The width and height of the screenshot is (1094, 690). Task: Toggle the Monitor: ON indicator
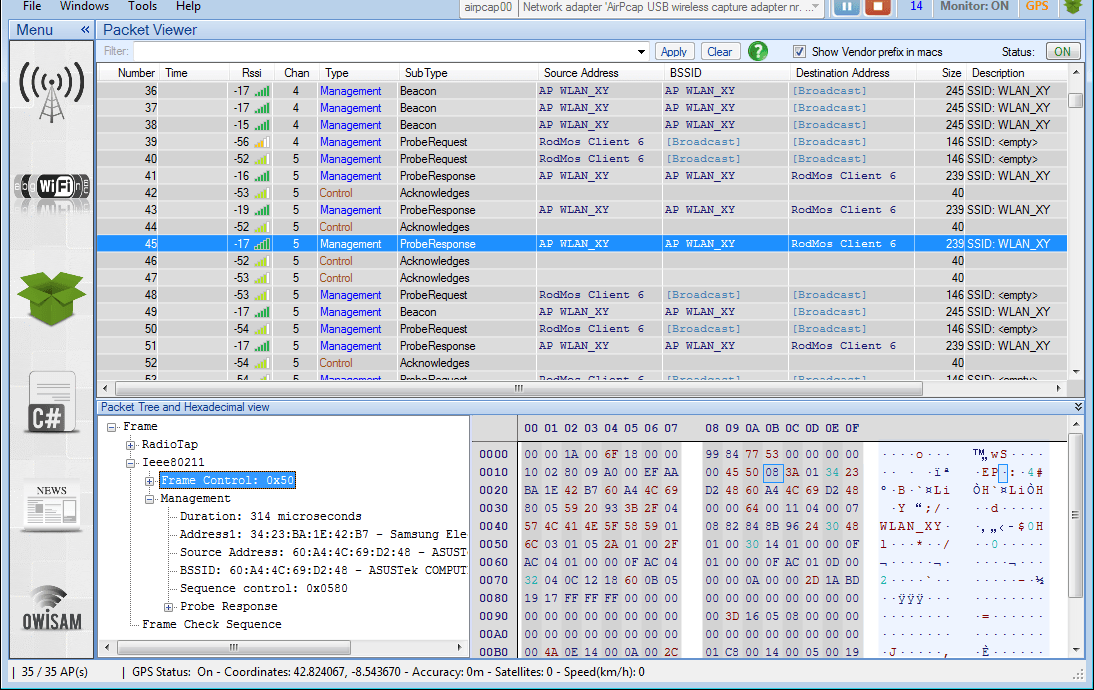(974, 6)
